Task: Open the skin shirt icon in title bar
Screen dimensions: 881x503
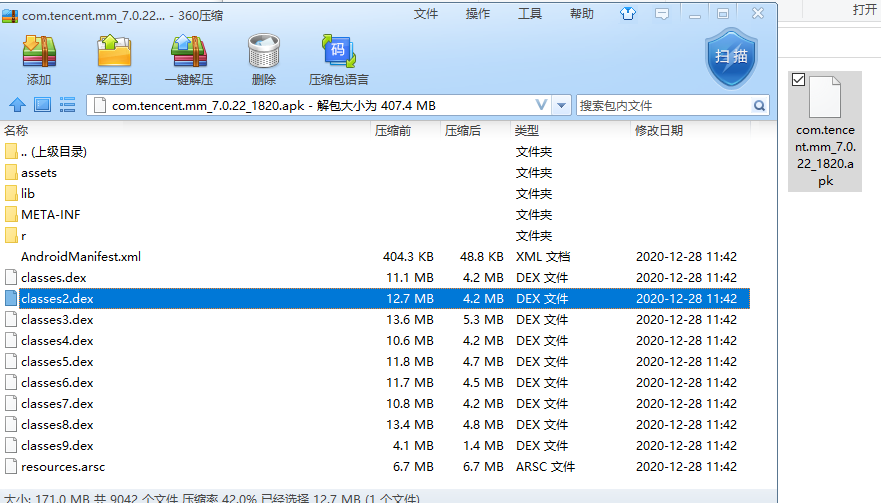Action: (628, 13)
